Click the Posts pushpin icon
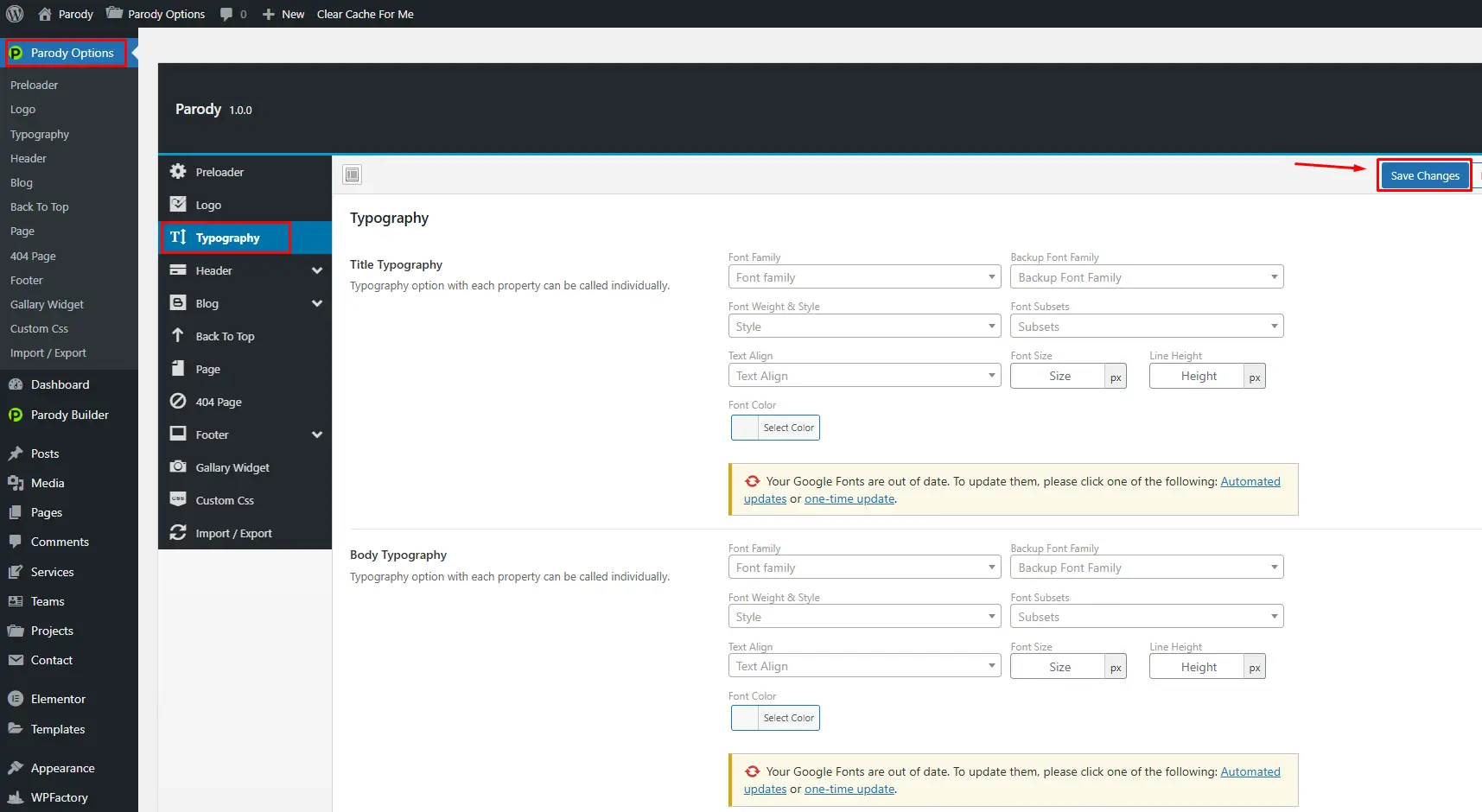Screen dimensions: 1482x812 point(16,454)
